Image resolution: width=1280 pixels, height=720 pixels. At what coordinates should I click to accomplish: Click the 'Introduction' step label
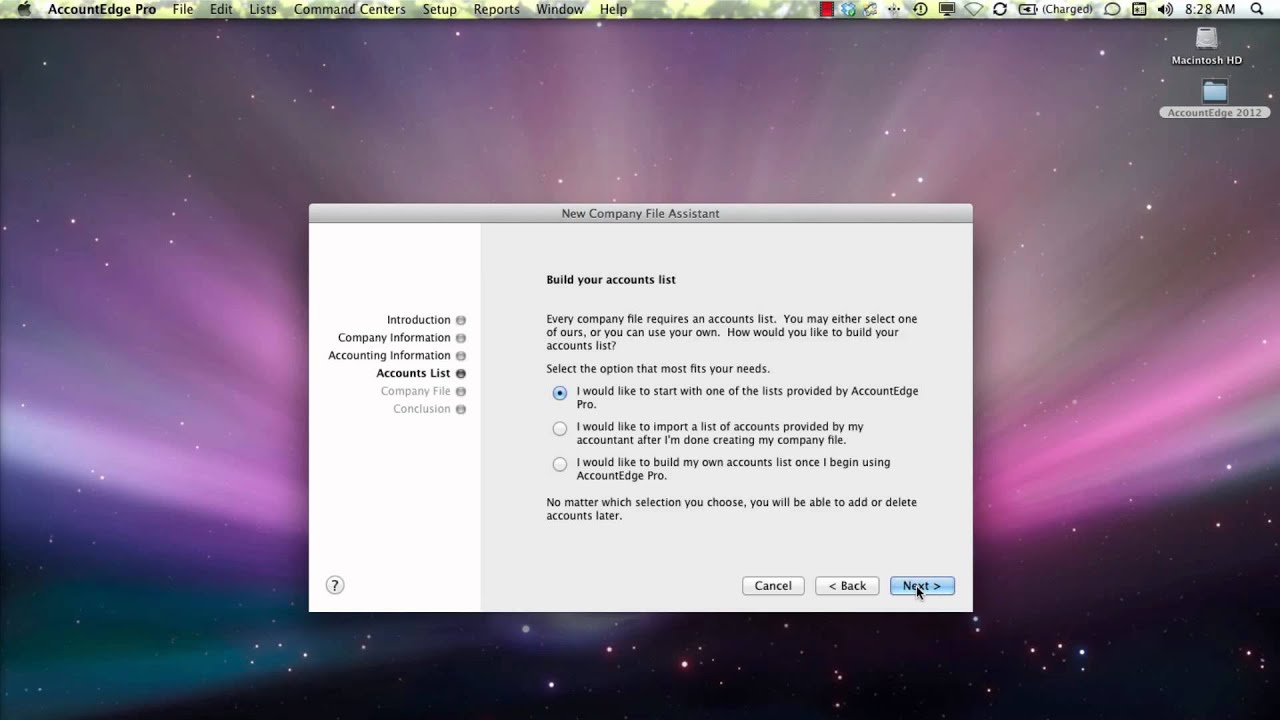tap(419, 320)
